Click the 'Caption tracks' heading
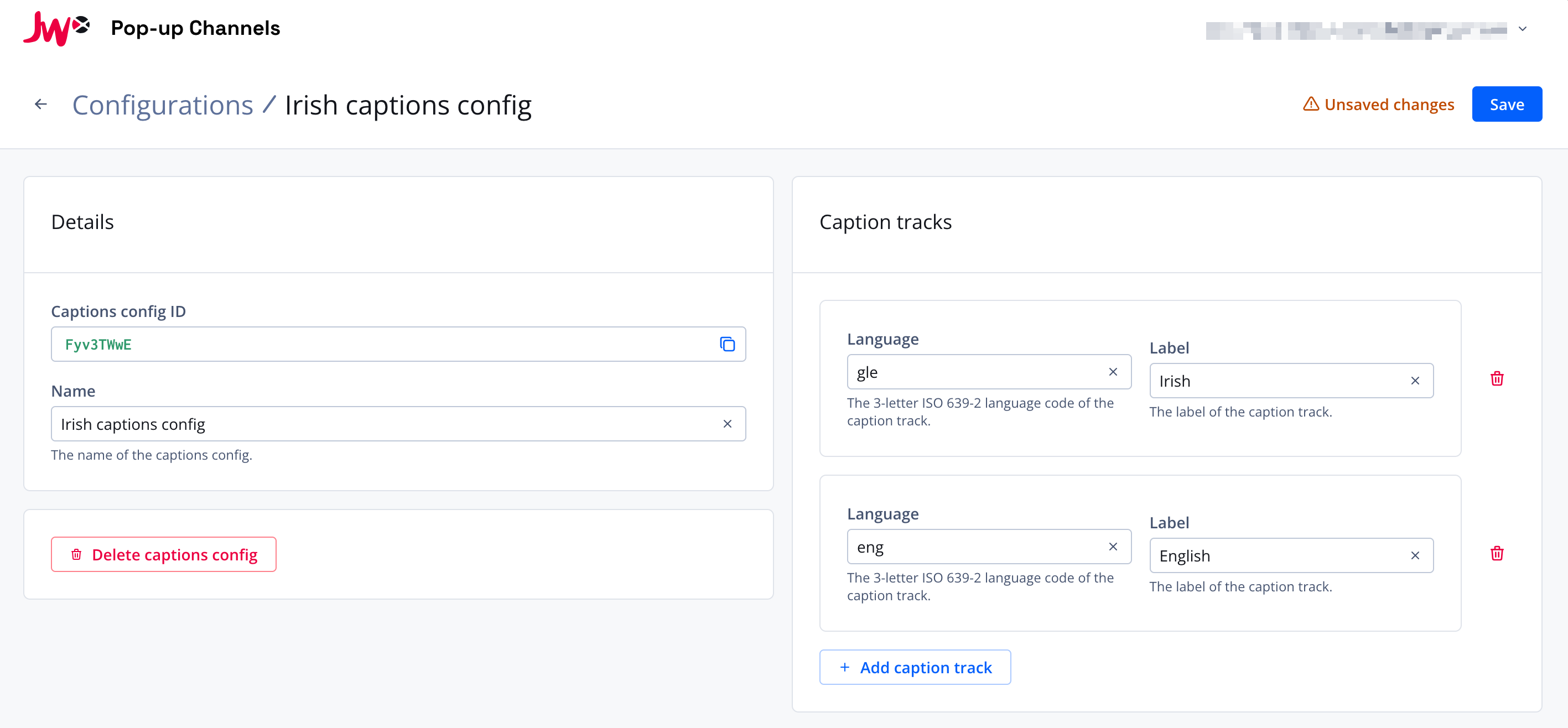 coord(885,222)
